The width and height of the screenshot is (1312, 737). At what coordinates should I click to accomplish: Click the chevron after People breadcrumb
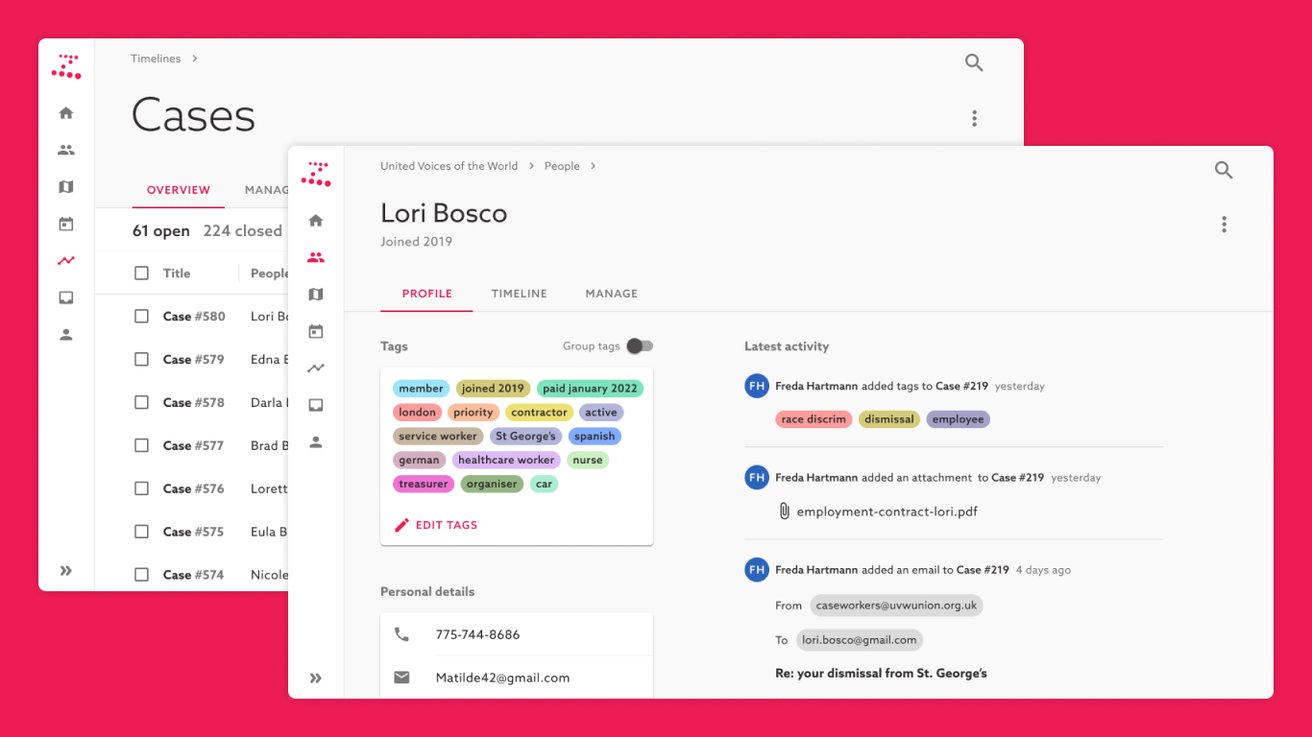coord(593,166)
